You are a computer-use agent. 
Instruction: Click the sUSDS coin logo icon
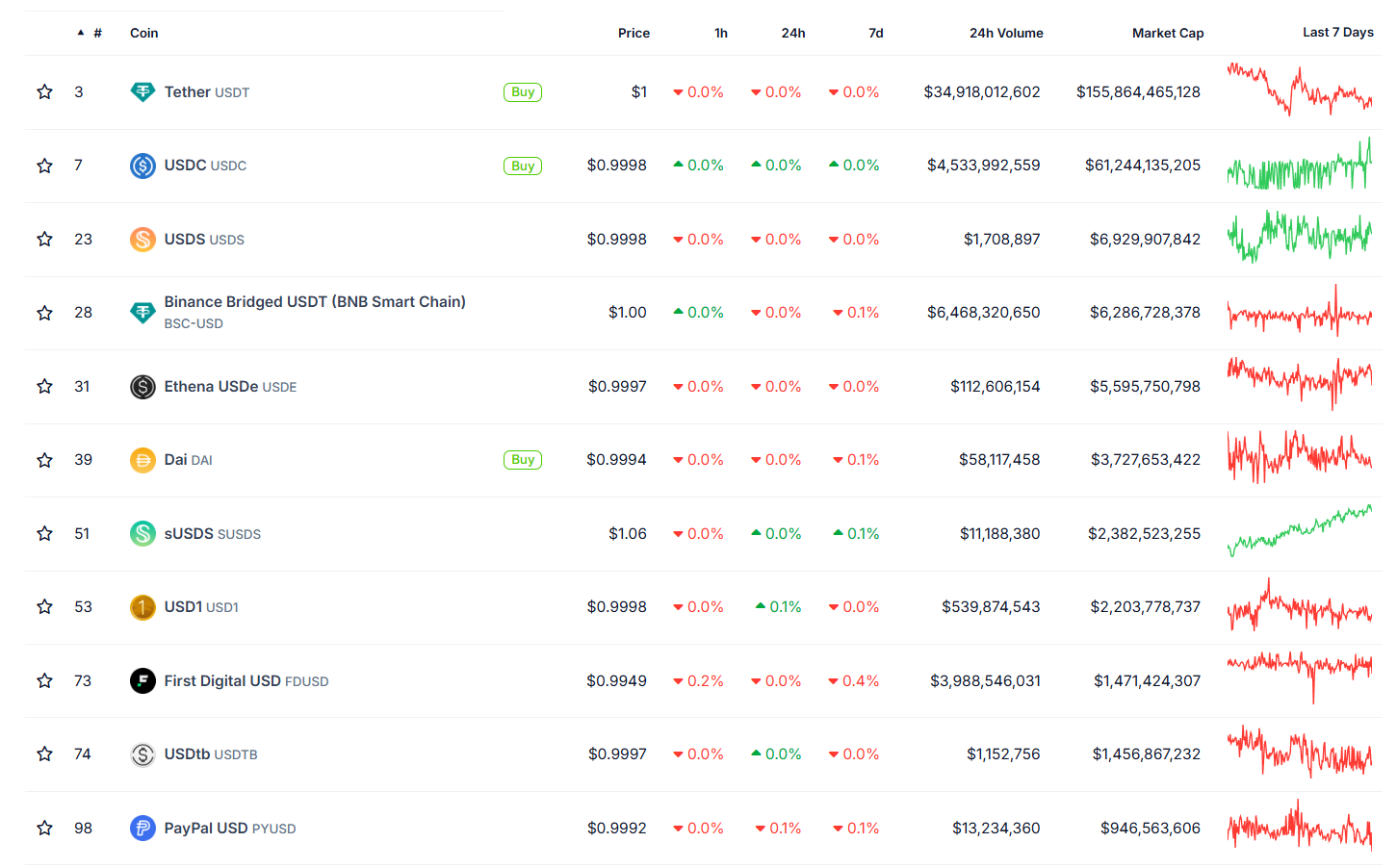pyautogui.click(x=142, y=533)
